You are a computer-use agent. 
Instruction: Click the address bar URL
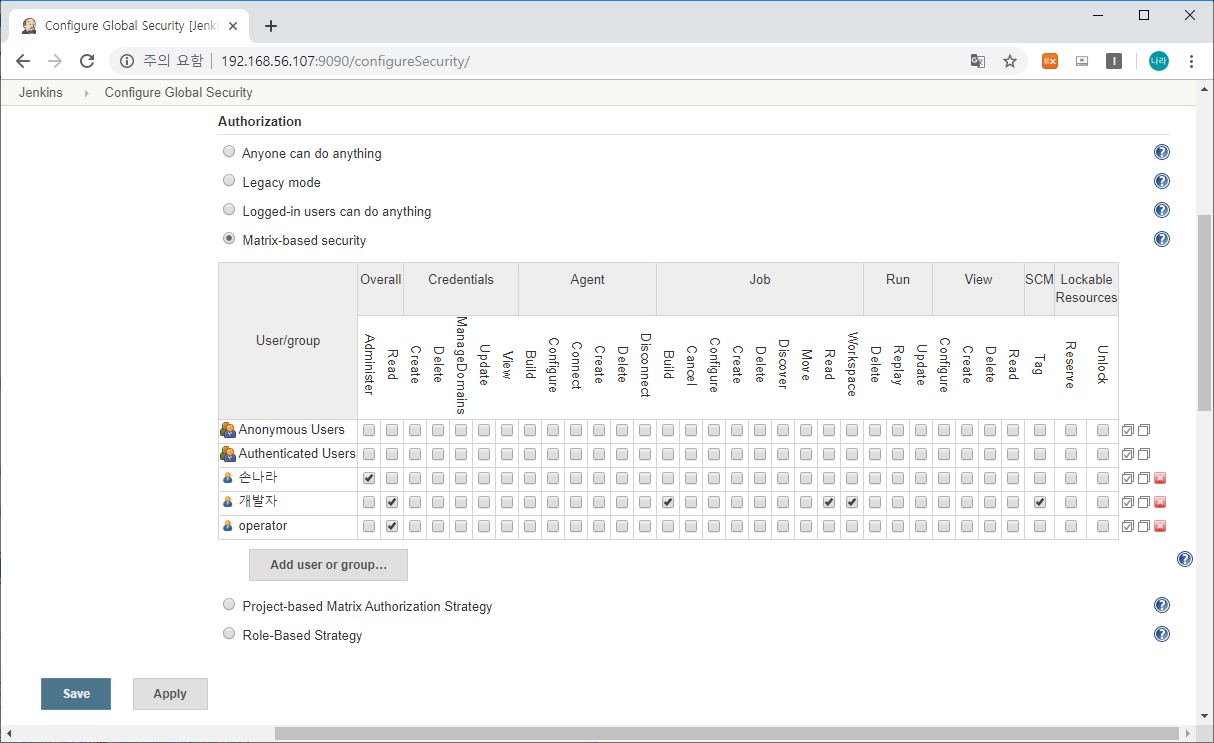pos(345,61)
